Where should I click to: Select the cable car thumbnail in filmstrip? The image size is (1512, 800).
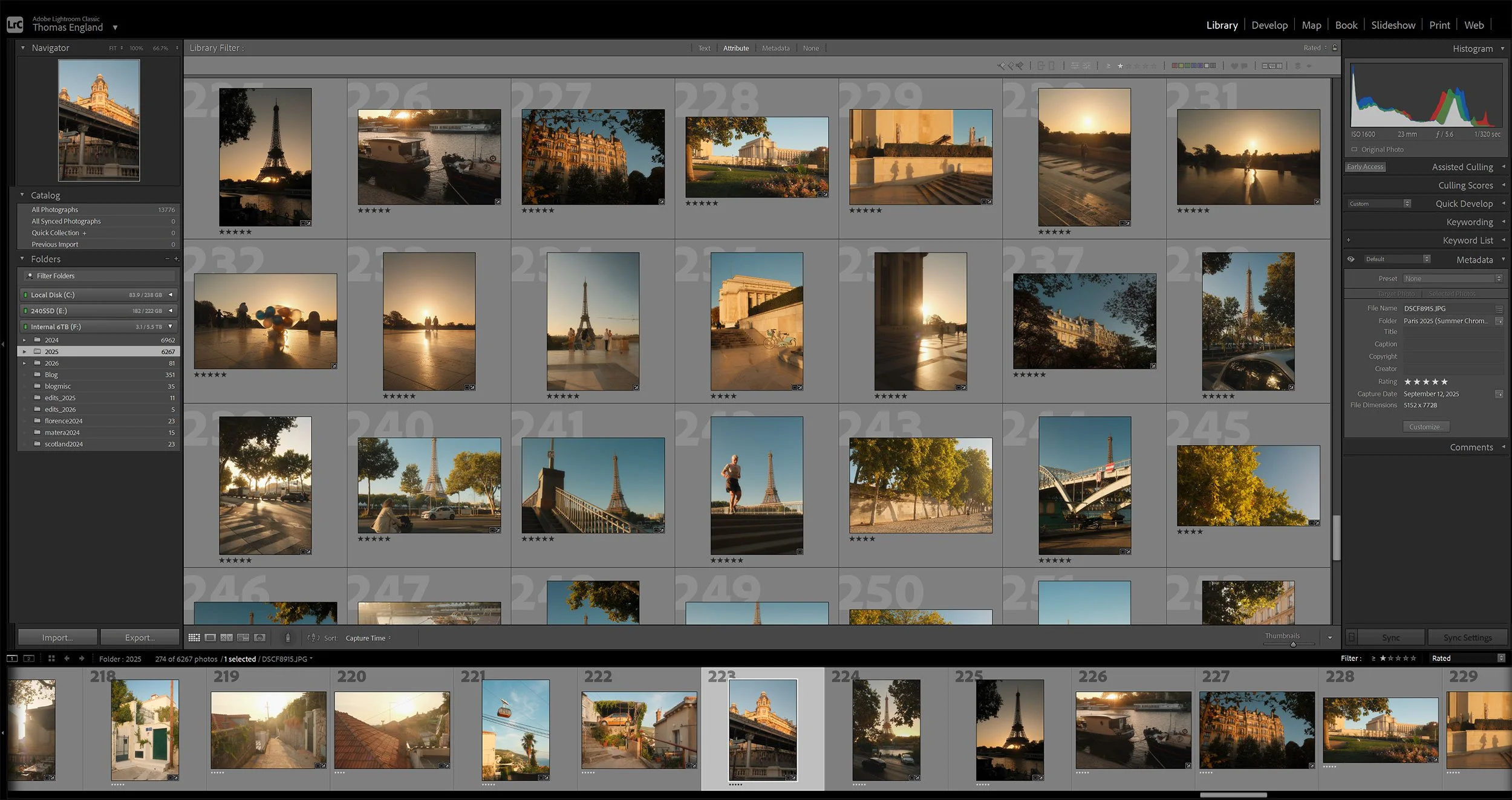[515, 729]
